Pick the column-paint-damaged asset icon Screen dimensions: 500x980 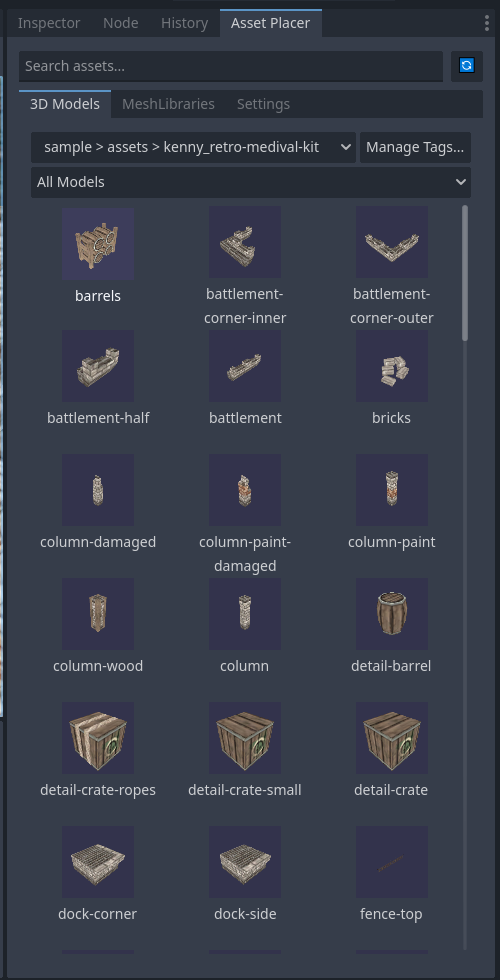click(245, 490)
